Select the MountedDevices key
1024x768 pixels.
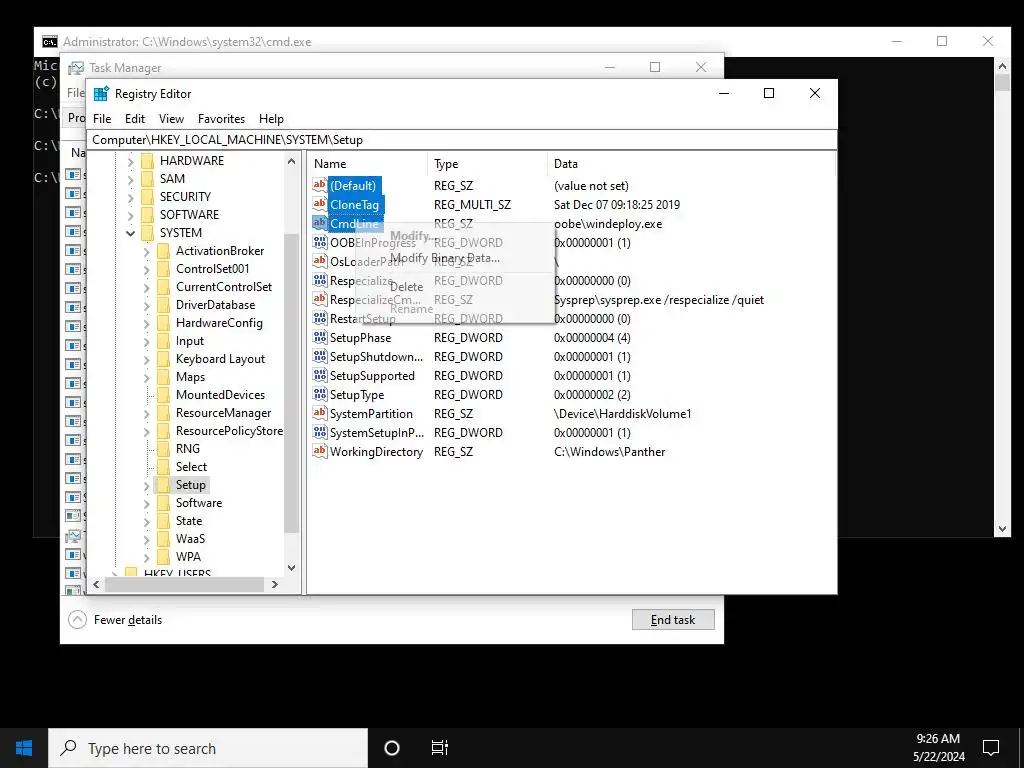tap(220, 395)
